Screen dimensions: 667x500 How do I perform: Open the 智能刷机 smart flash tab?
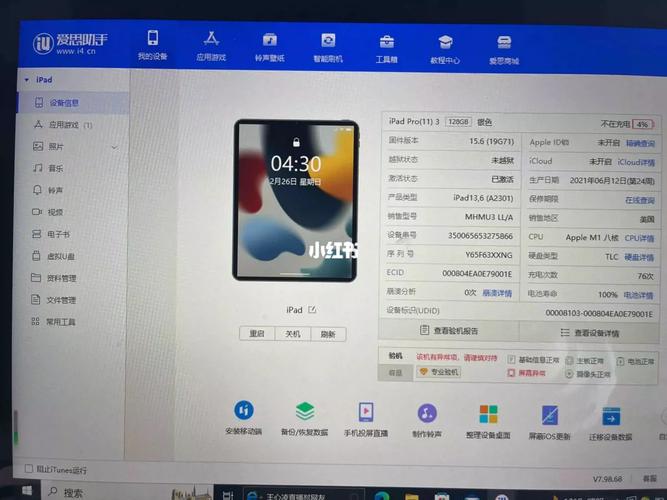pyautogui.click(x=328, y=48)
